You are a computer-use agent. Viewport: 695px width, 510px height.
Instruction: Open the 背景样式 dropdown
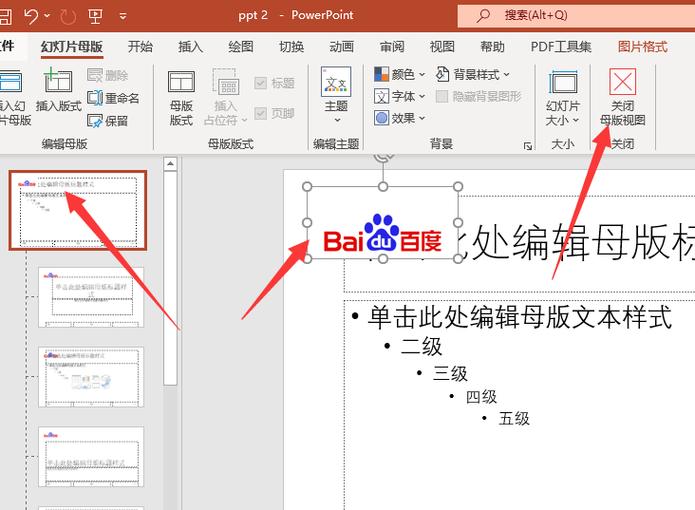[x=472, y=74]
